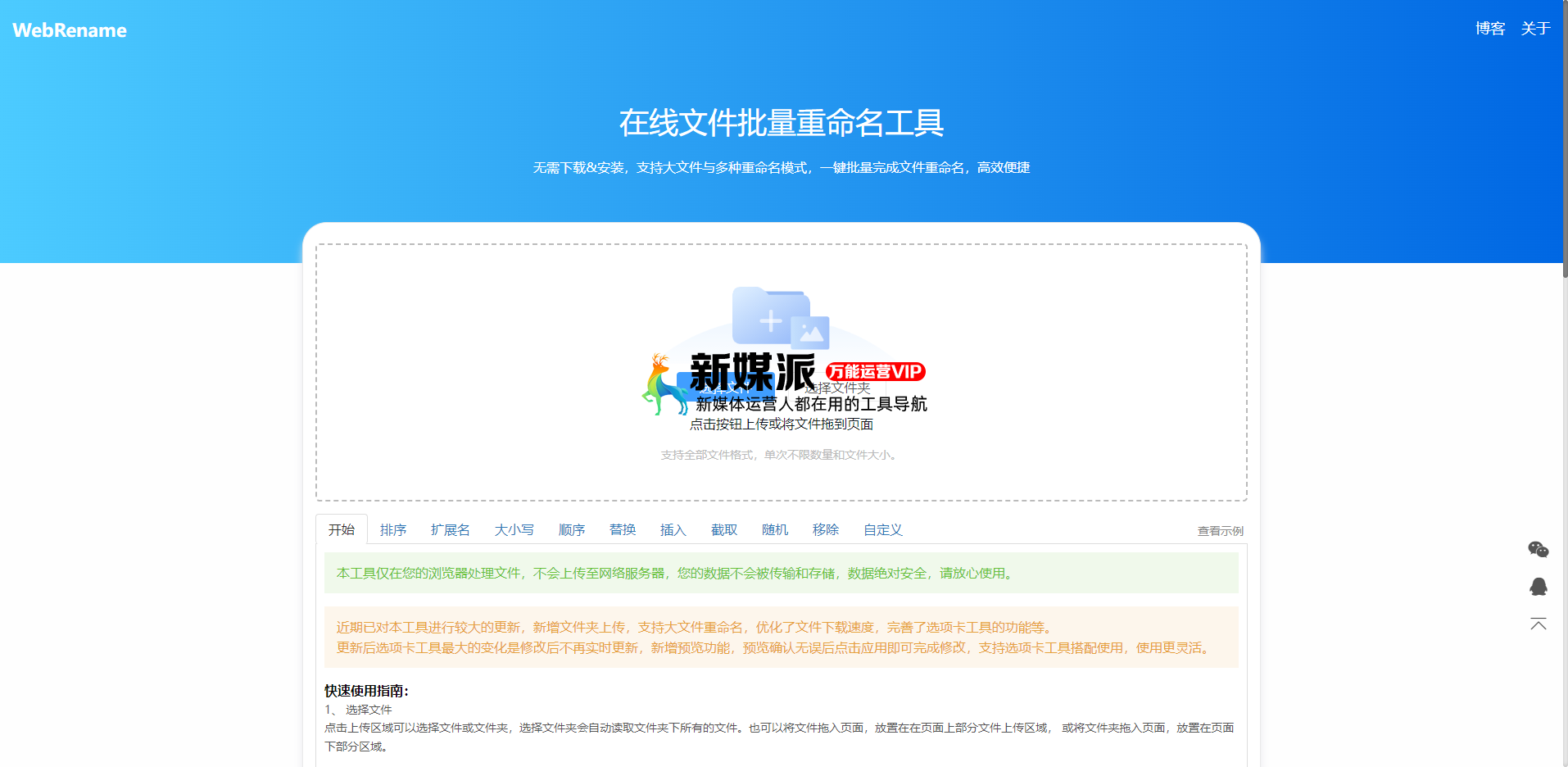Click the subtitle starting with 无需下载&安装
The height and width of the screenshot is (767, 1568).
pyautogui.click(x=782, y=168)
